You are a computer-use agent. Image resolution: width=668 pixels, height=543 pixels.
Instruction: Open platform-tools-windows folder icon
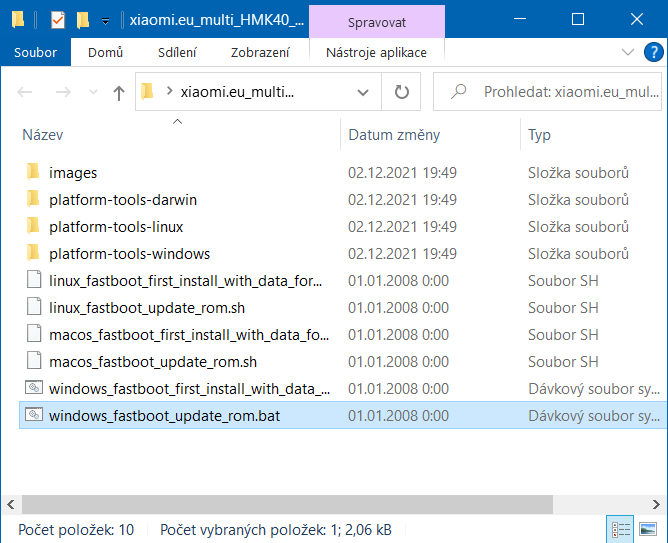tap(33, 253)
